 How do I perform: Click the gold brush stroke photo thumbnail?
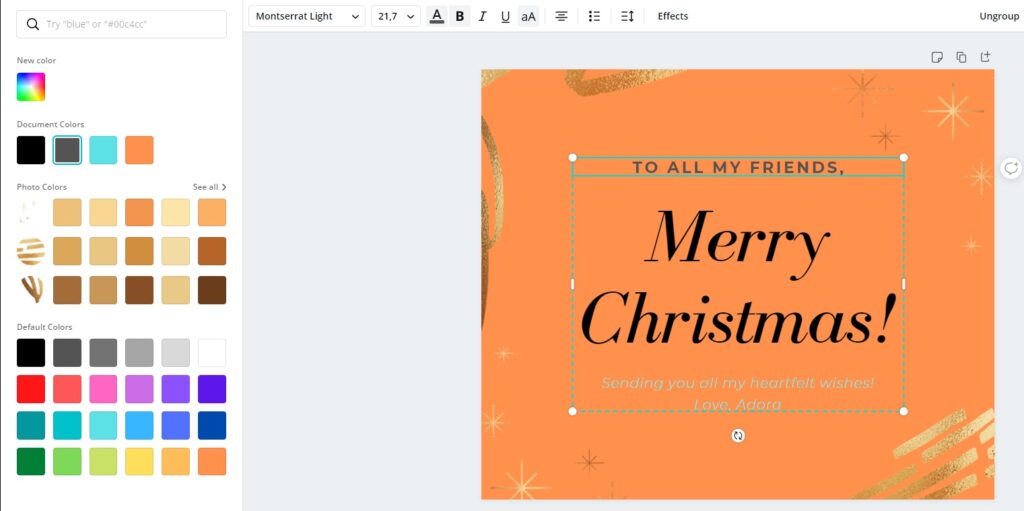click(x=31, y=289)
